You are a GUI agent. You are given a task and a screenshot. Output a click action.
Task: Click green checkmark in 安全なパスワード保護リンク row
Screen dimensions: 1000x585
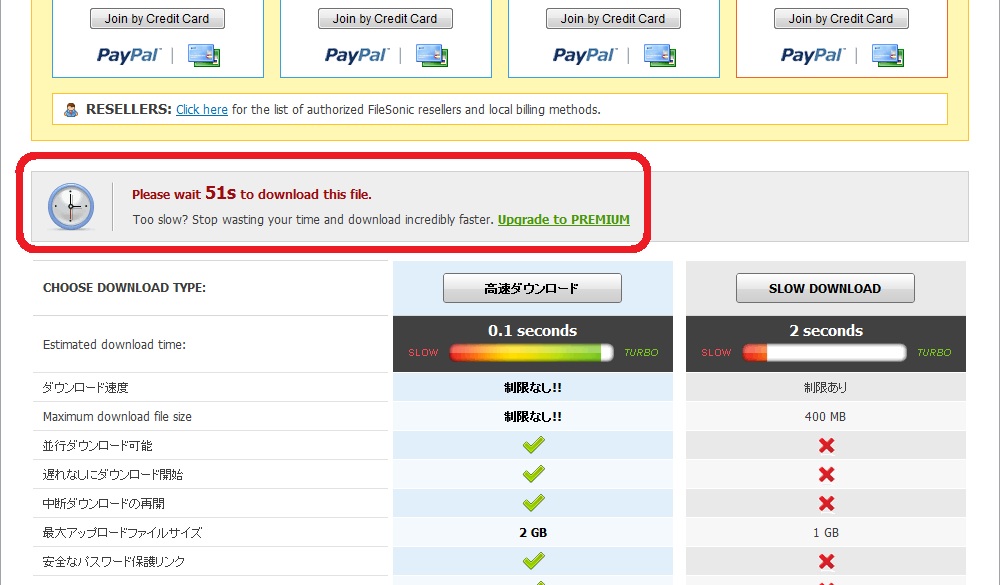[533, 561]
